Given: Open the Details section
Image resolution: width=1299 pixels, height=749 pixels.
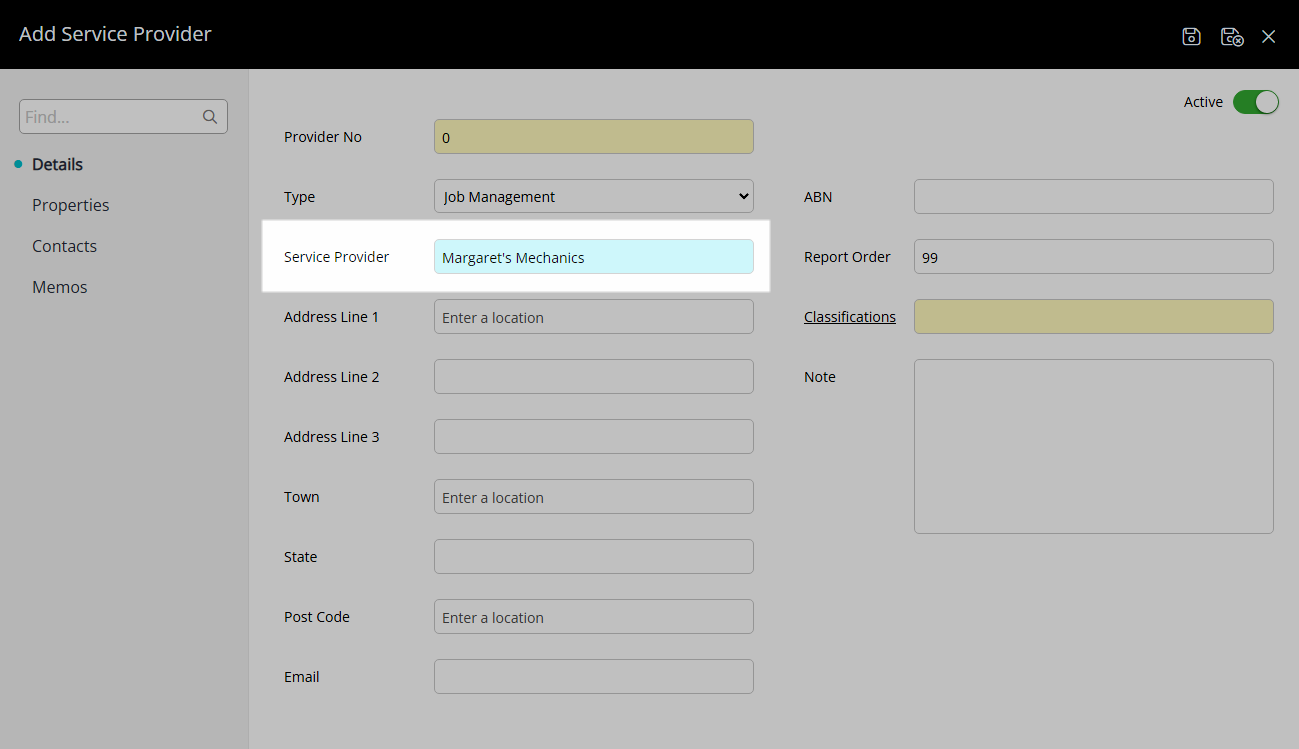Looking at the screenshot, I should tap(57, 164).
